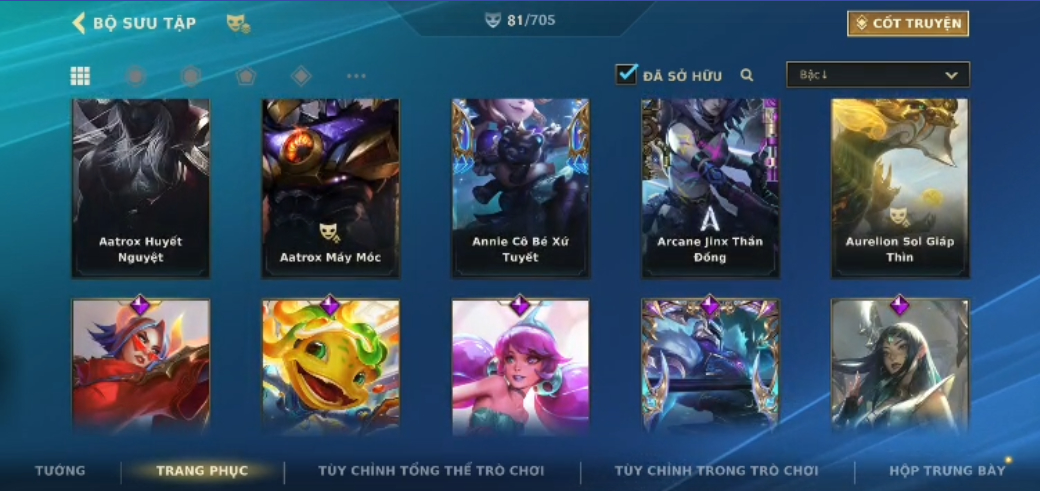This screenshot has width=1040, height=491.
Task: Open the mask coins icon next to Bộ Sưu Tập
Action: [x=238, y=24]
